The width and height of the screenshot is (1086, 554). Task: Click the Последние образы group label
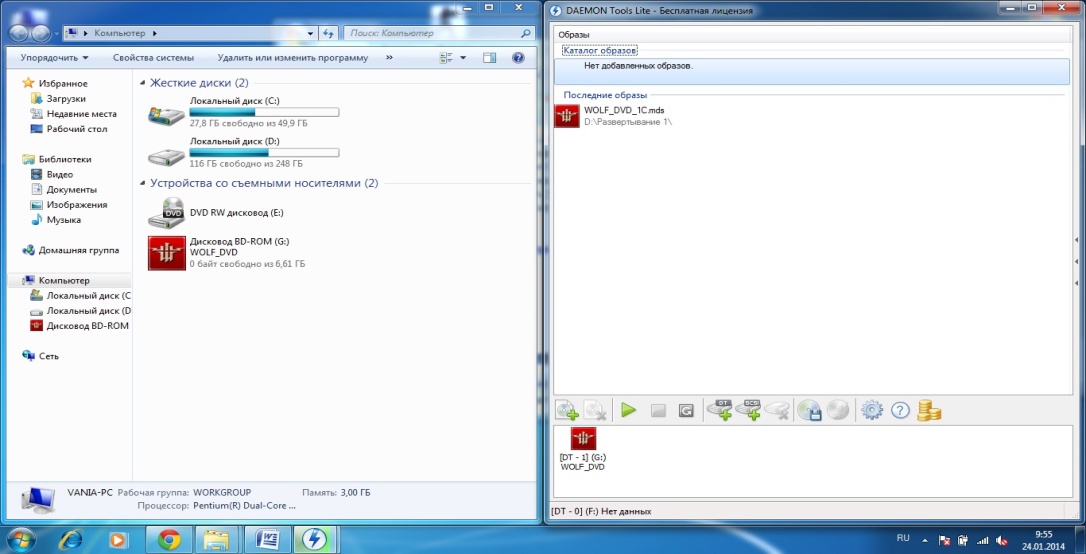coord(605,95)
